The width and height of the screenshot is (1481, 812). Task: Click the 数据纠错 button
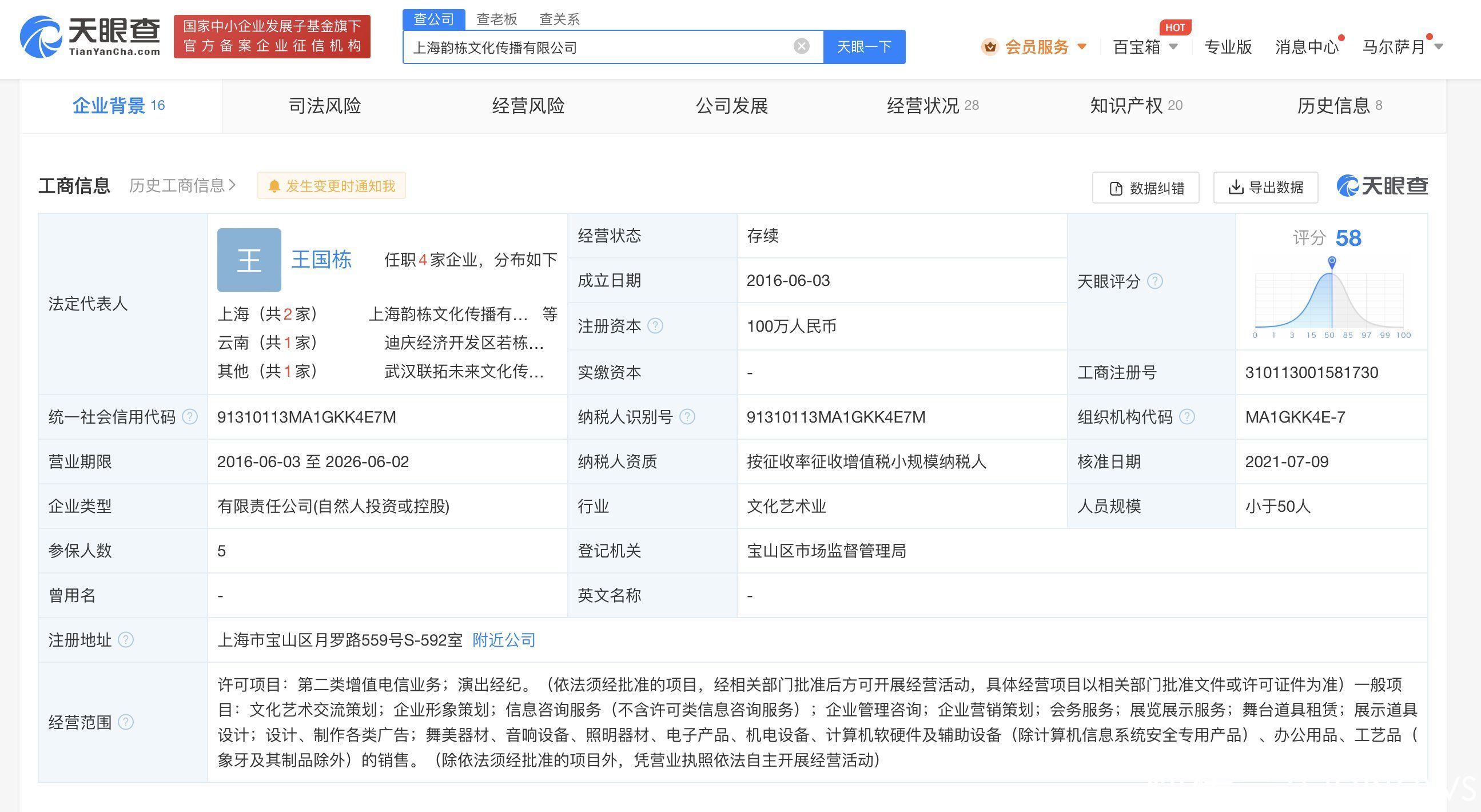click(x=1145, y=188)
